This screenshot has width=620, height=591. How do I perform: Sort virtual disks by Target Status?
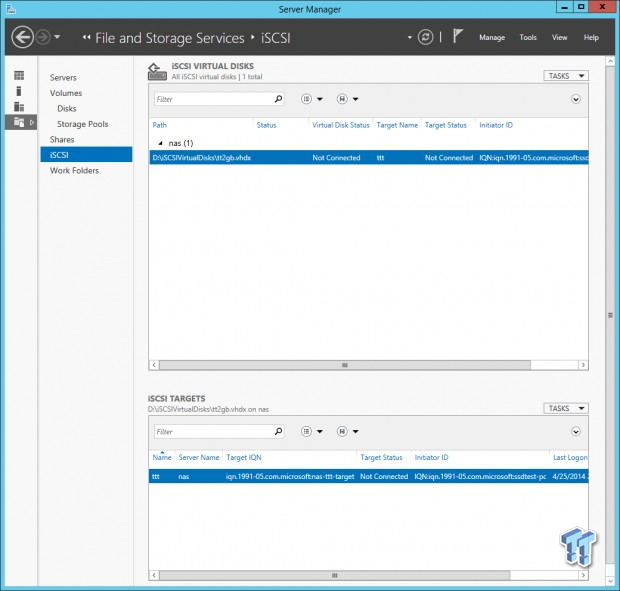446,125
